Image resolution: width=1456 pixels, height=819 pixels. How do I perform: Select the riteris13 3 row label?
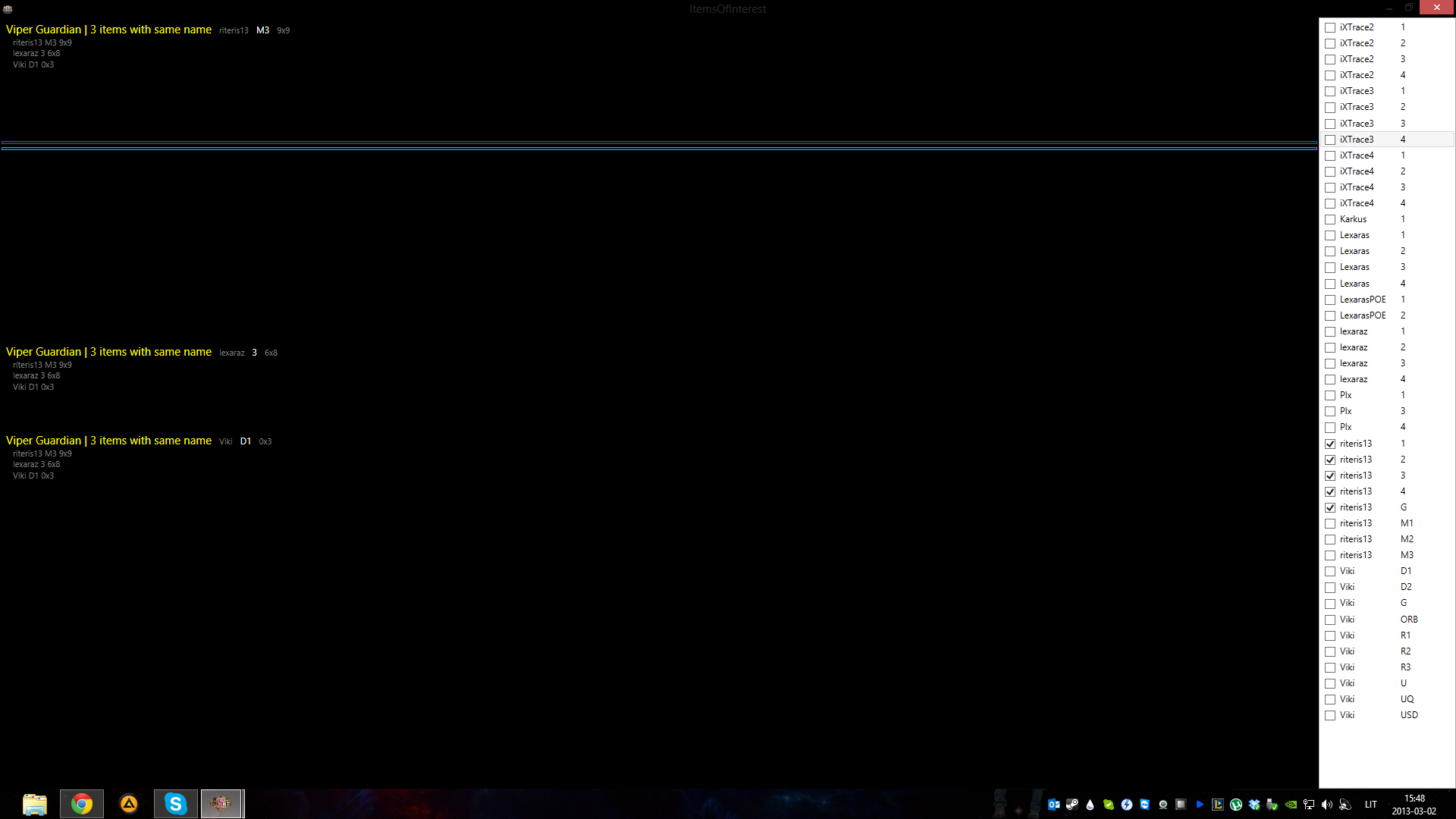coord(1356,475)
